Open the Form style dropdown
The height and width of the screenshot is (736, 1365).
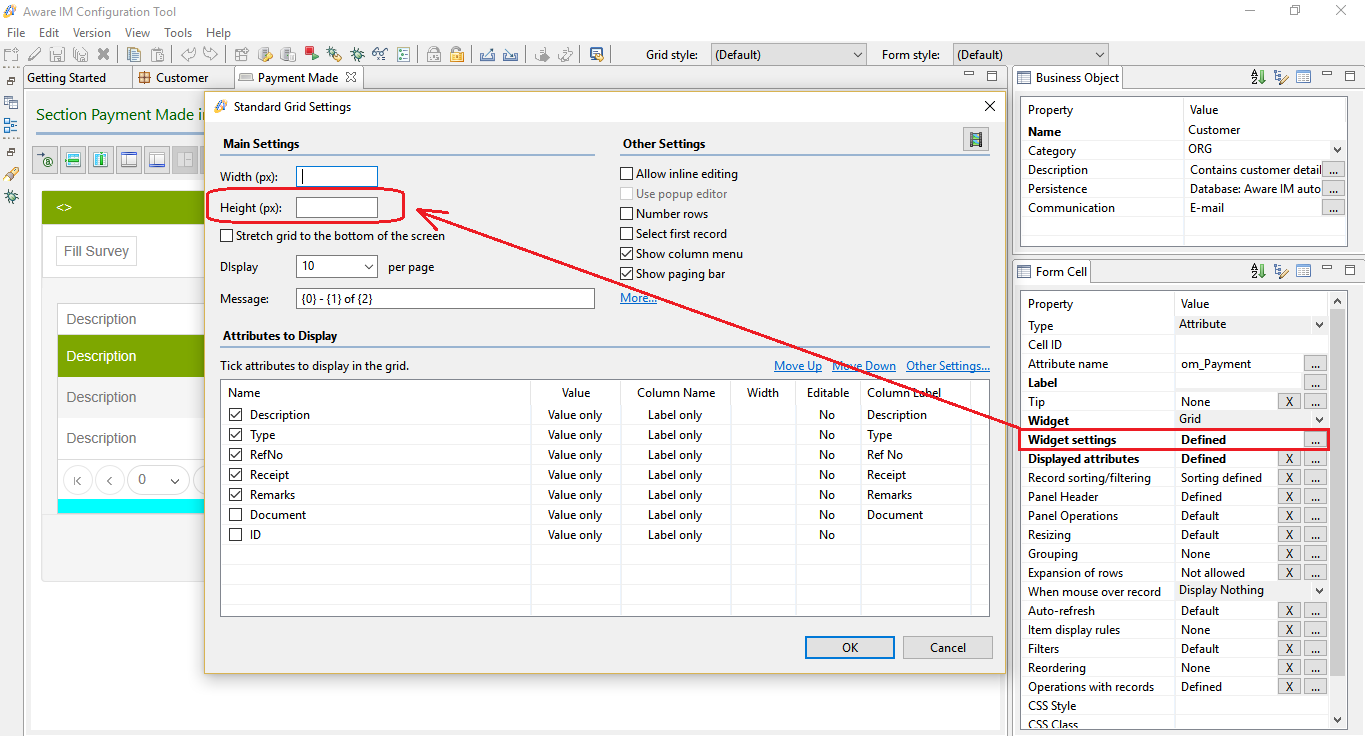[1030, 55]
